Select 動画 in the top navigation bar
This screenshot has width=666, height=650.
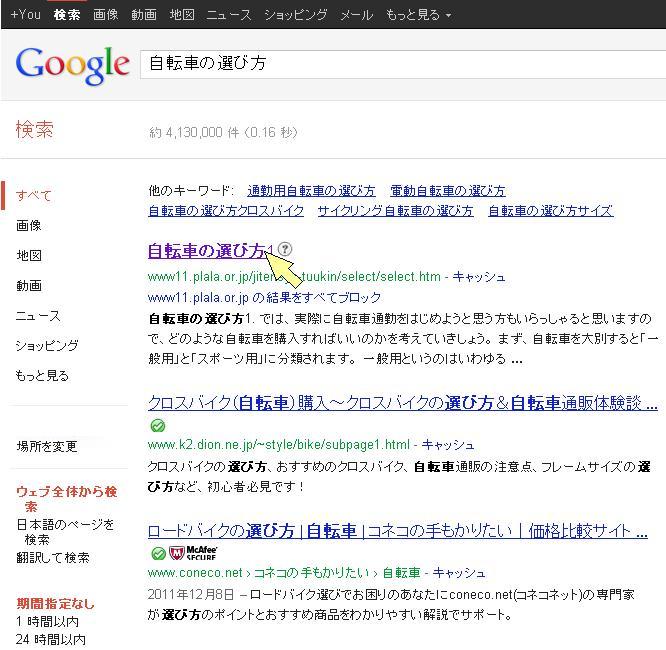tap(144, 15)
